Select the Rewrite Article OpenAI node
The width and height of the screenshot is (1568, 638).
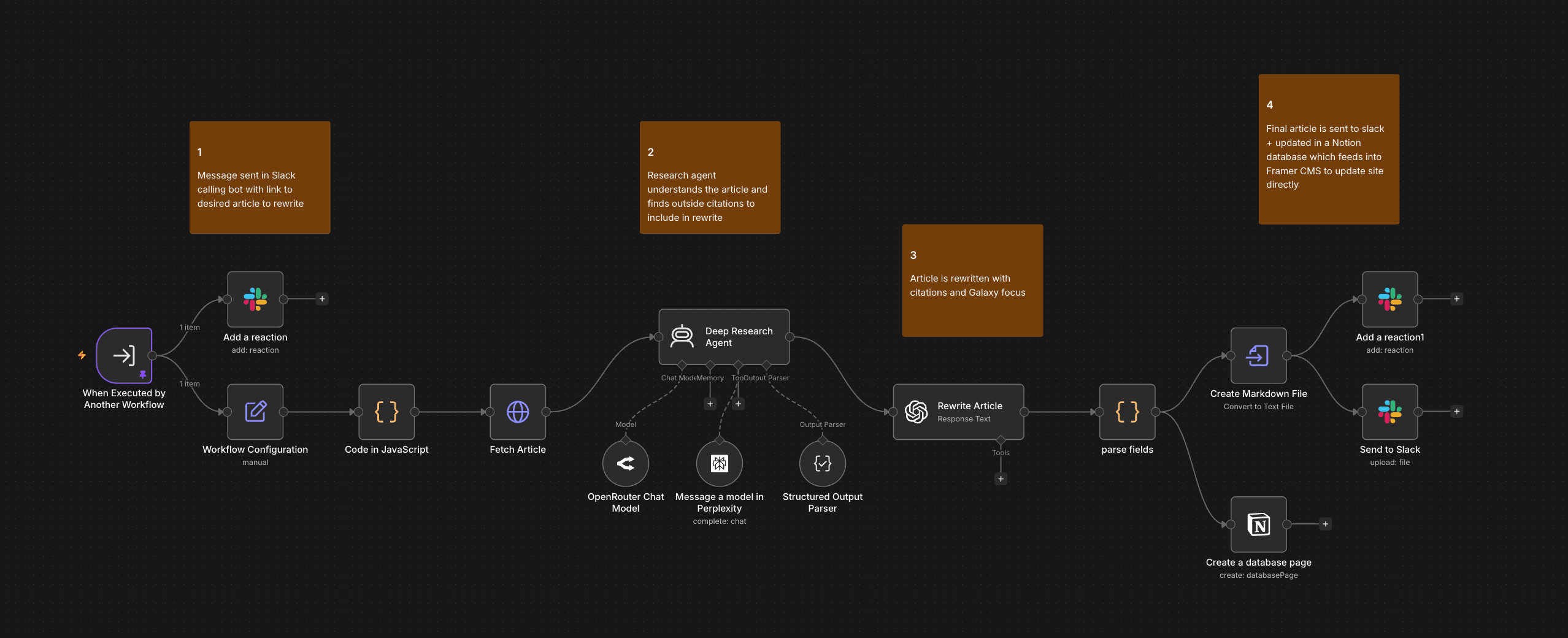point(958,412)
